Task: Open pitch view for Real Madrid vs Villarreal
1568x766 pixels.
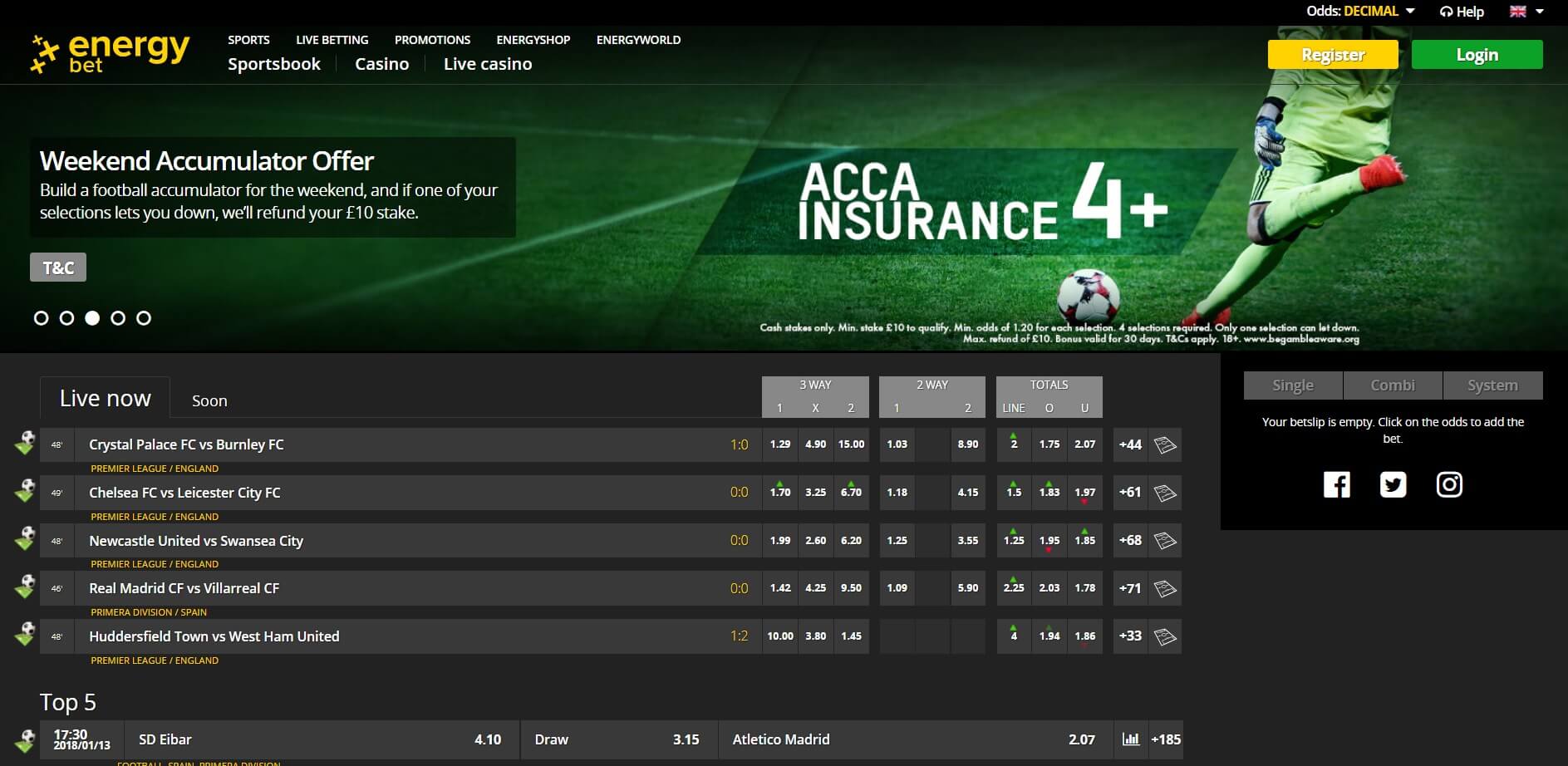Action: (x=1165, y=588)
